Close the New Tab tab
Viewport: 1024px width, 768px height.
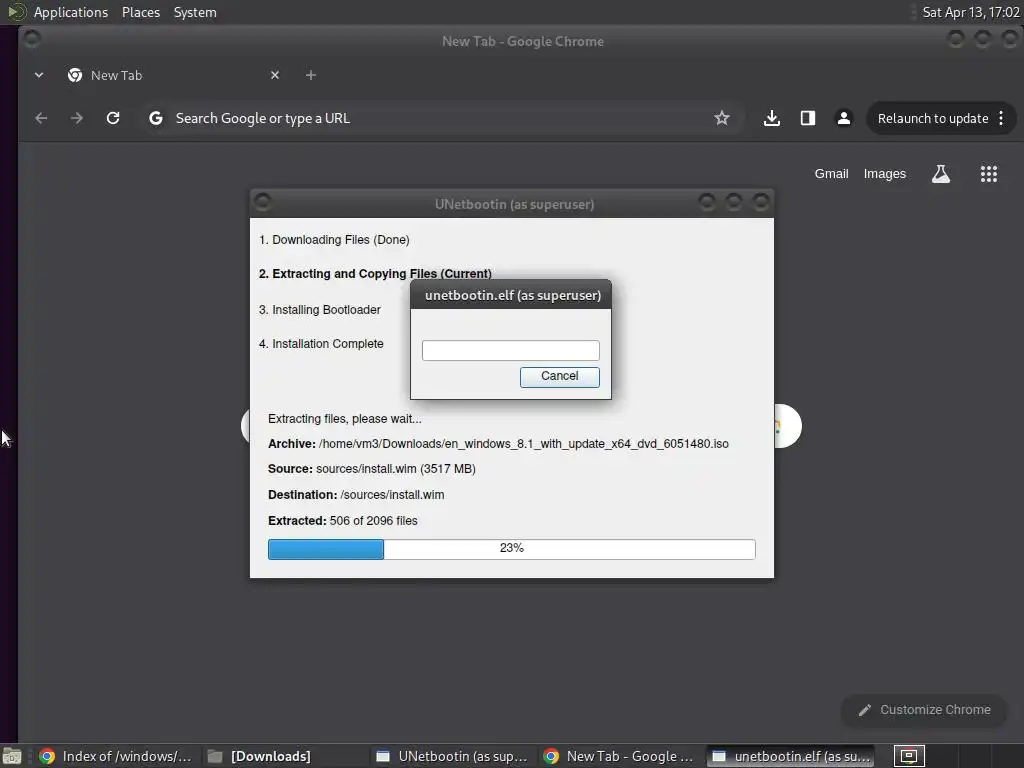click(275, 75)
